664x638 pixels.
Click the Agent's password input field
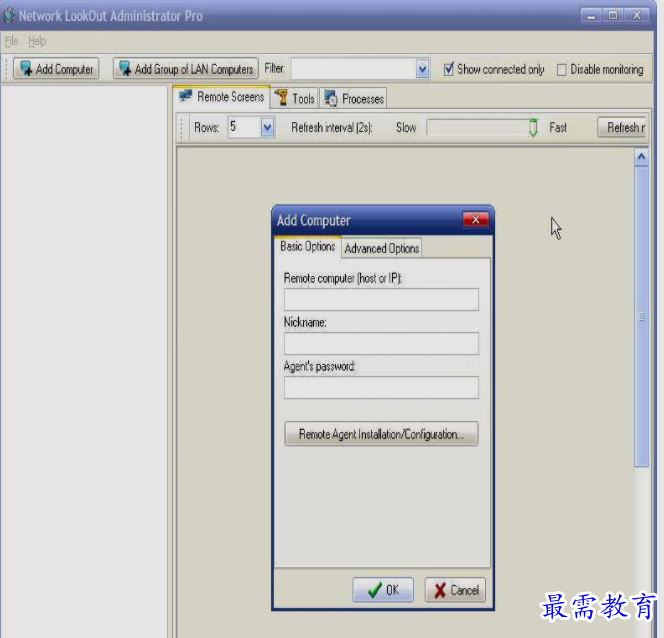point(382,387)
